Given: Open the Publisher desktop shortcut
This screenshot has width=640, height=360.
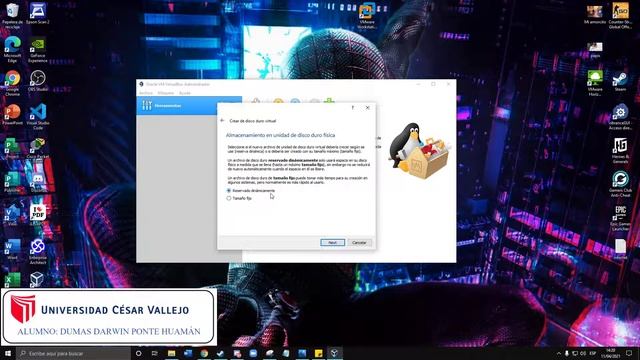Looking at the screenshot, I should click(12, 182).
